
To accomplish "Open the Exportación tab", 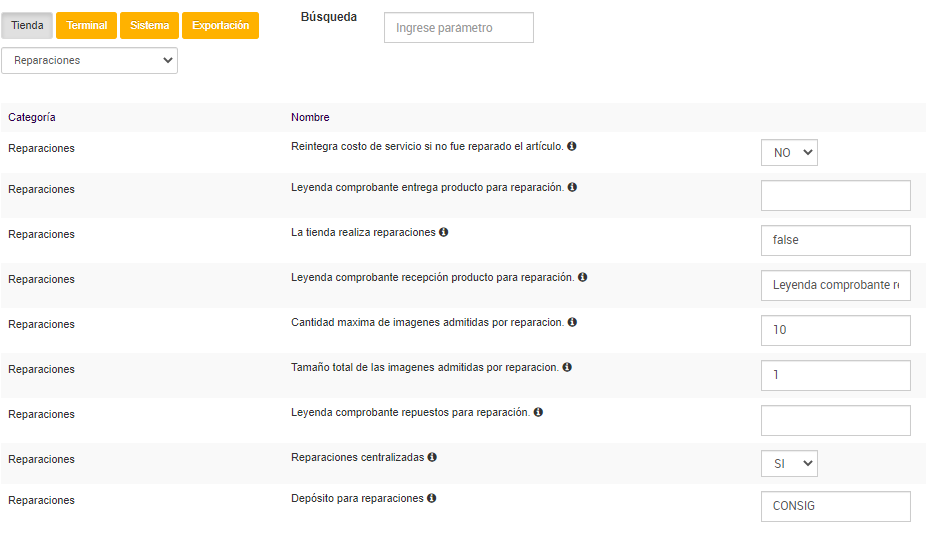I will pos(220,26).
